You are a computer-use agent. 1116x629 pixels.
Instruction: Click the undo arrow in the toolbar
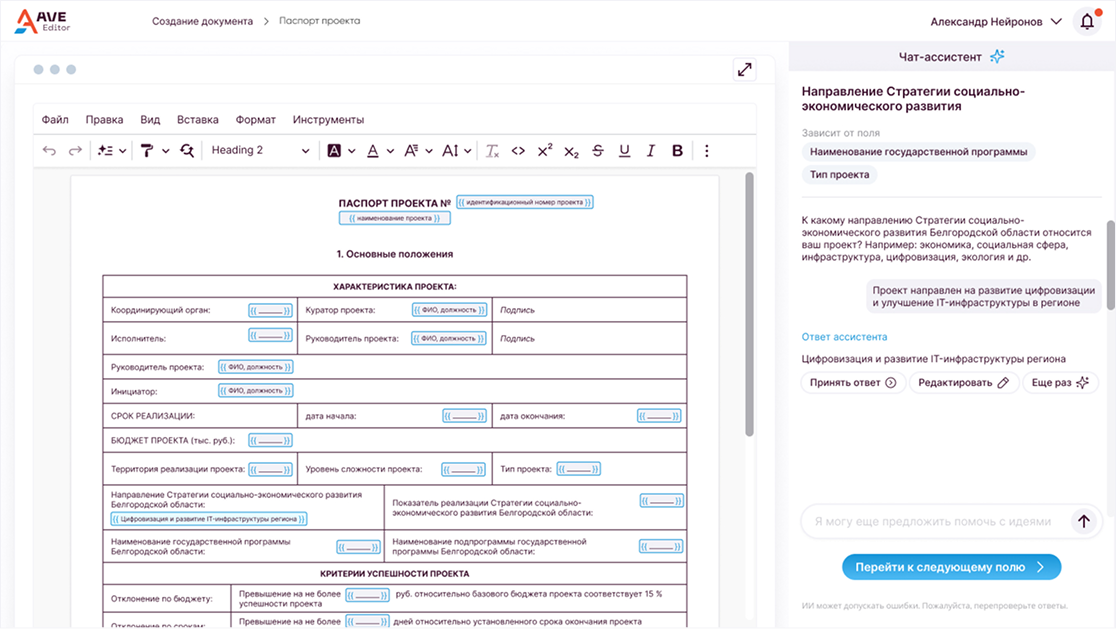49,151
